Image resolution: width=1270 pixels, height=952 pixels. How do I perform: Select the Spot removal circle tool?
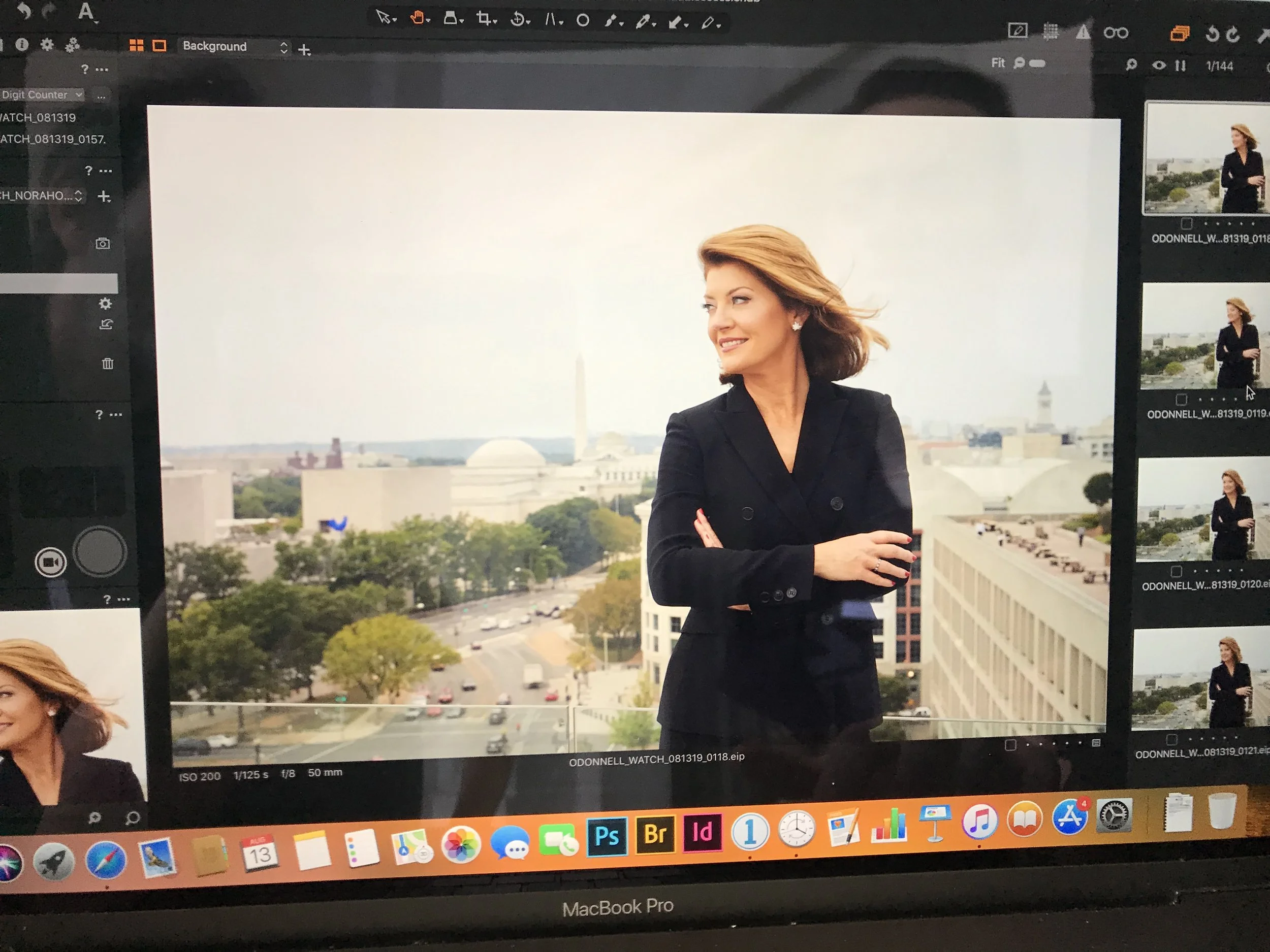583,21
